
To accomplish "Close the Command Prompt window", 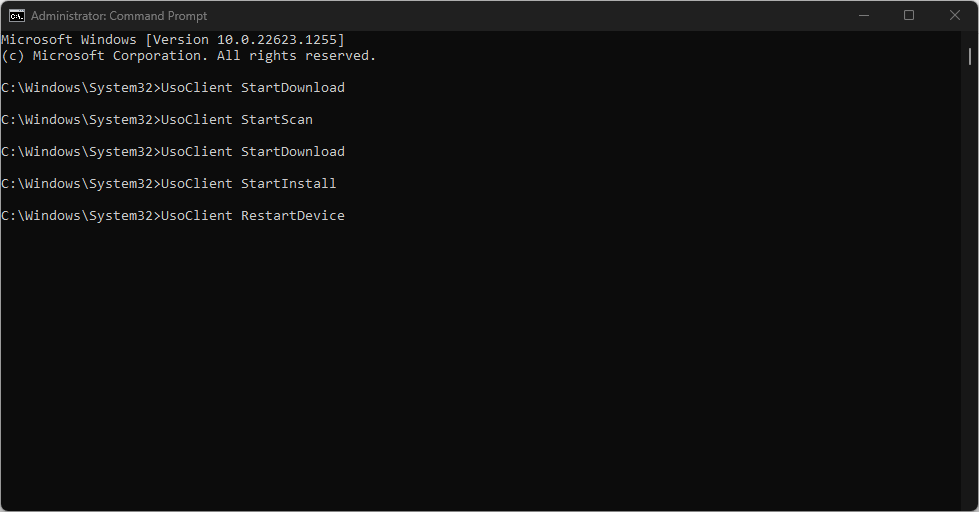I will click(955, 15).
